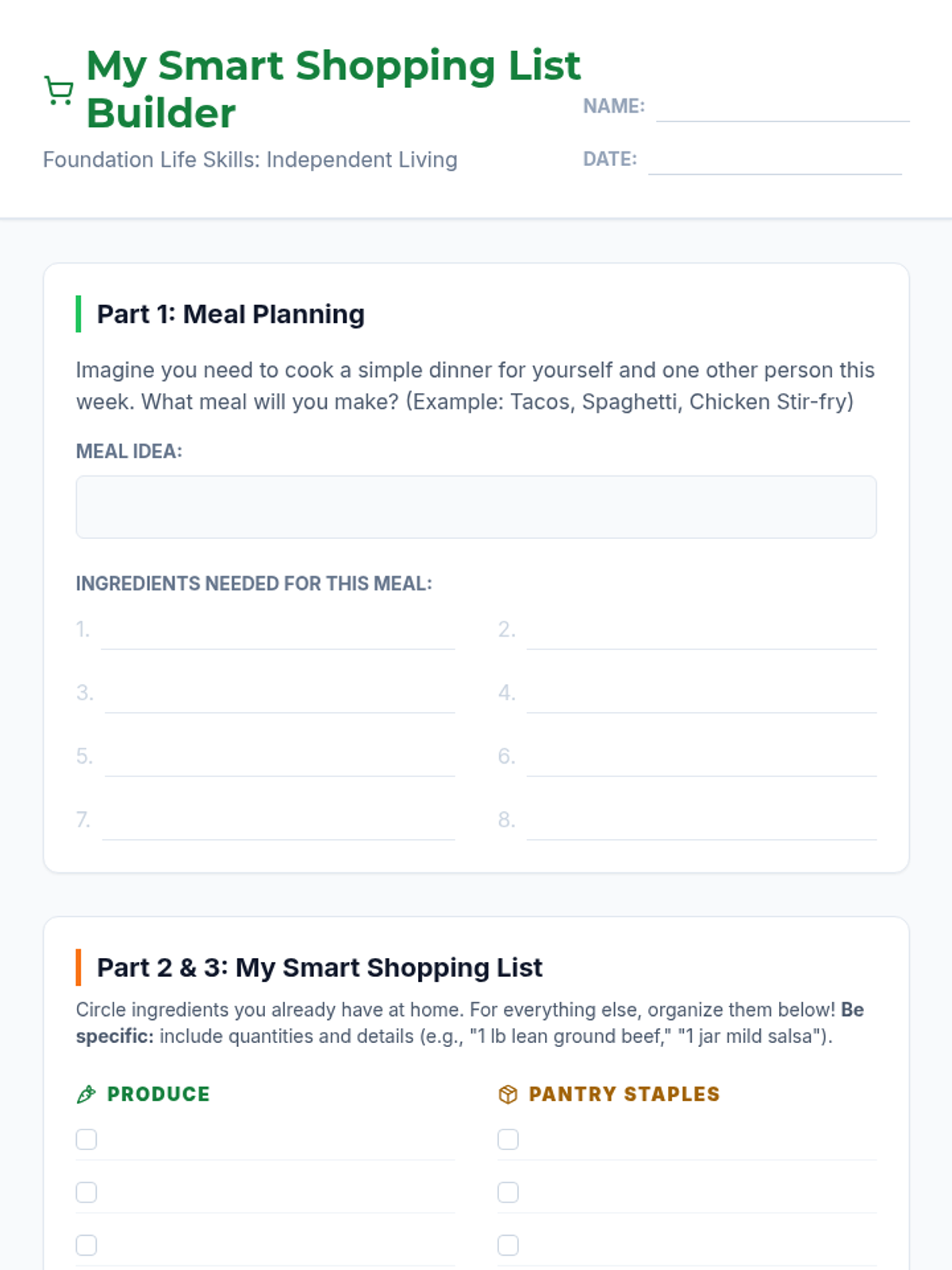Image resolution: width=952 pixels, height=1270 pixels.
Task: Select ingredient line number 2
Action: click(701, 632)
